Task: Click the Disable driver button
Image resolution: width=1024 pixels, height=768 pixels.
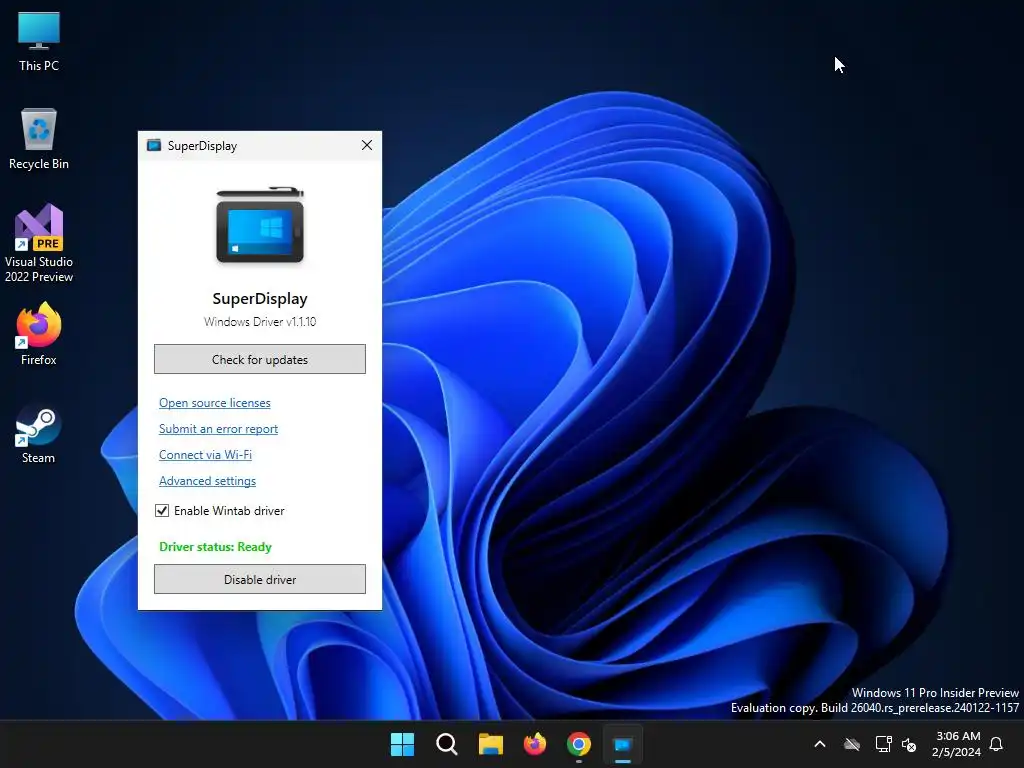Action: 260,579
